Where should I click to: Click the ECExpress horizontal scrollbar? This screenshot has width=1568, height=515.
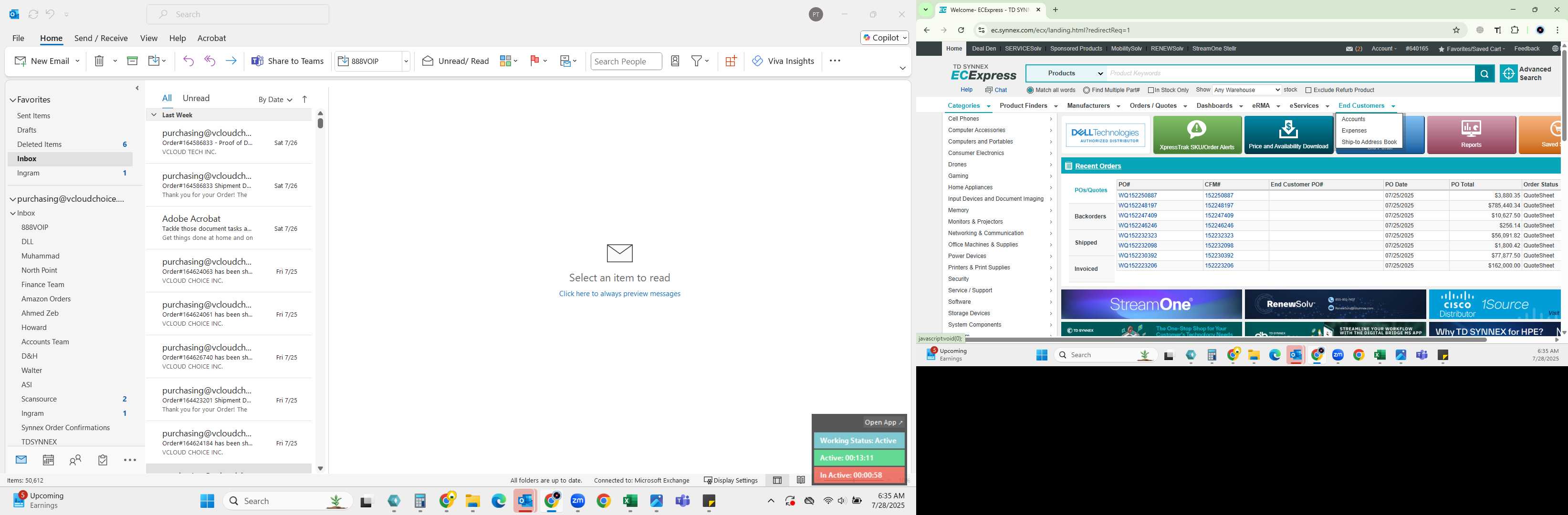click(x=1225, y=339)
